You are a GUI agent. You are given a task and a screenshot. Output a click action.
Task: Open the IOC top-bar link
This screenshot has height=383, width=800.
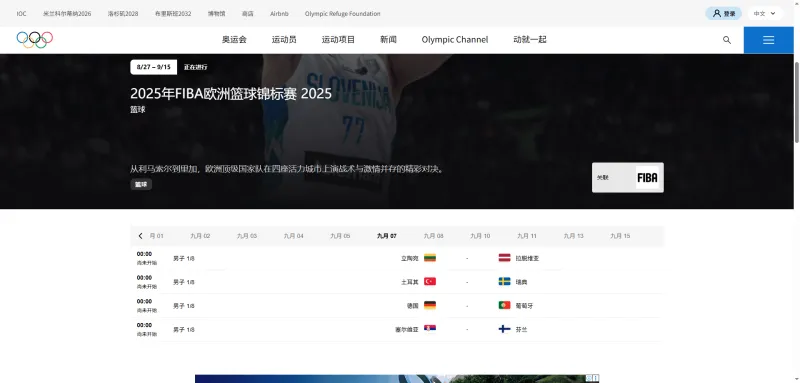click(x=21, y=14)
